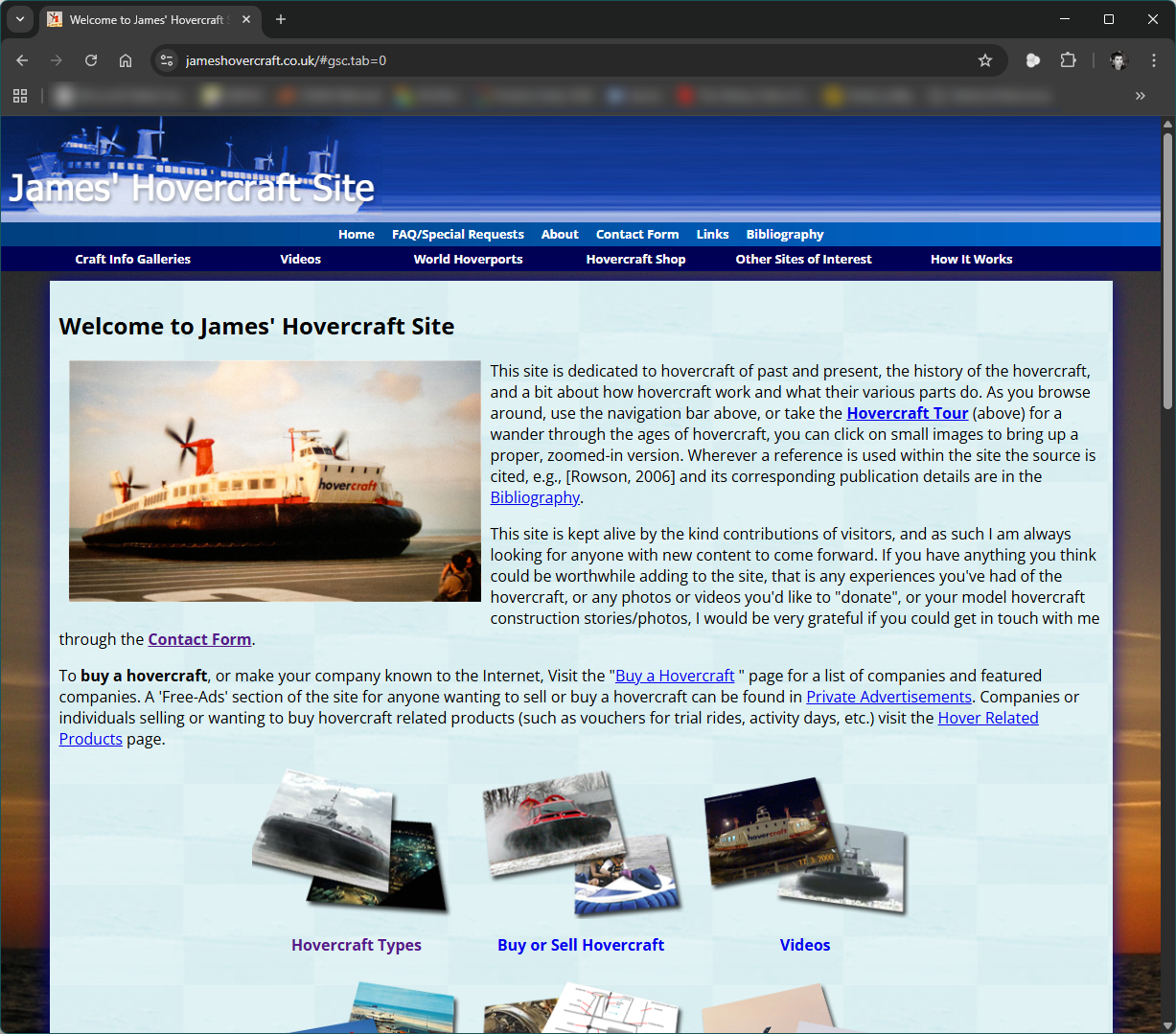Open the browser home page
The image size is (1176, 1034).
click(126, 60)
